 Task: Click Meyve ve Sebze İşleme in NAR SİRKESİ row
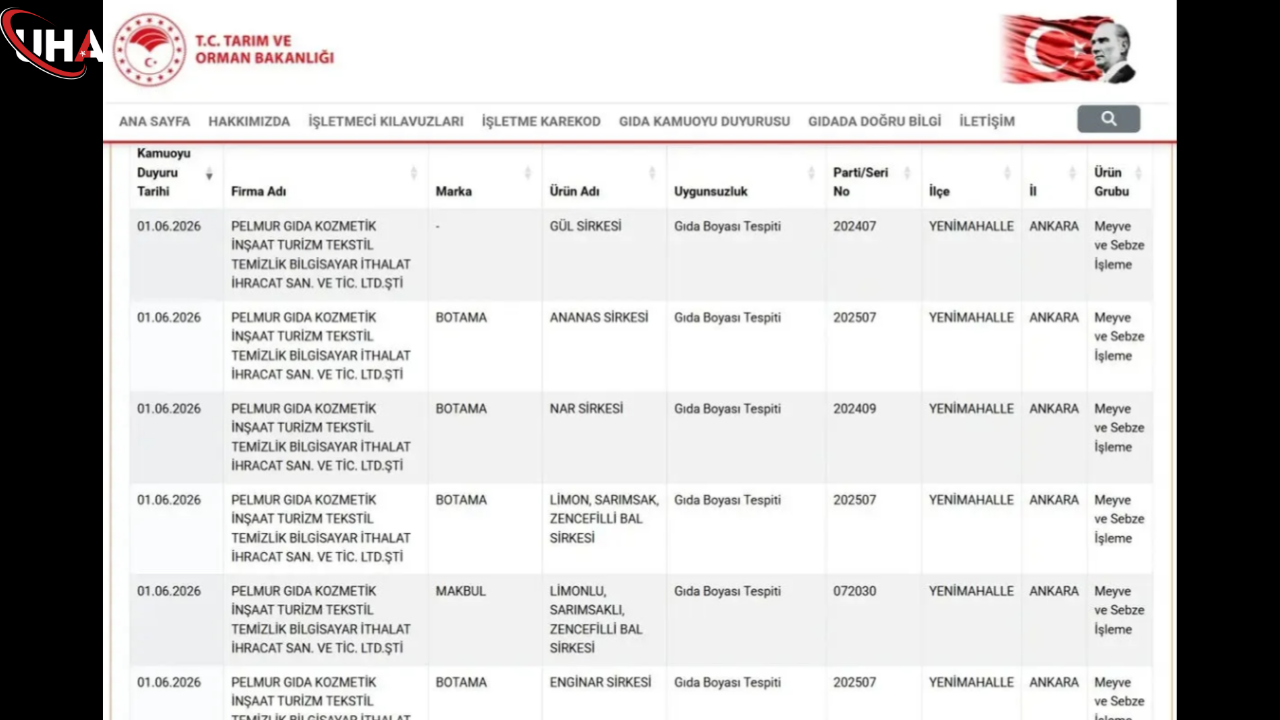pos(1119,428)
